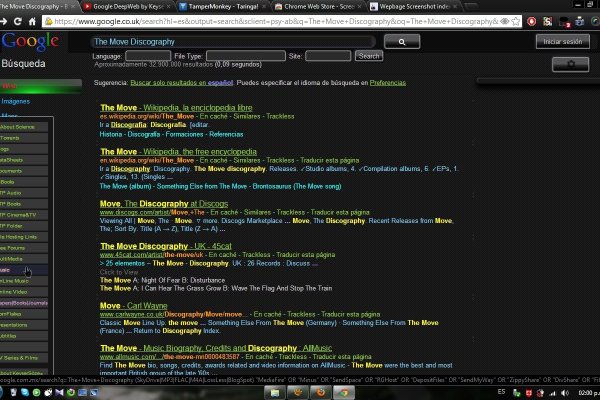Select TV Series & Films in the sidebar list
Screen dimensions: 600x400
(x=24, y=358)
